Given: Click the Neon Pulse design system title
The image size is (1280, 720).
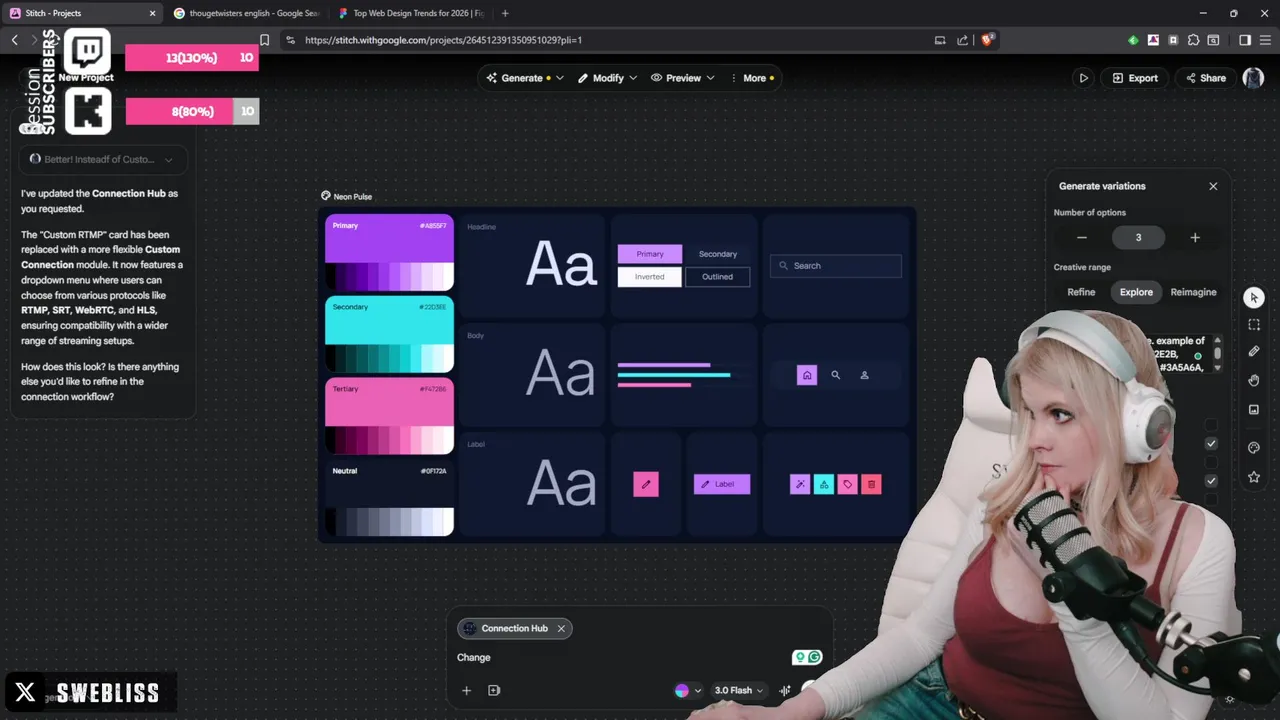Looking at the screenshot, I should coord(352,196).
